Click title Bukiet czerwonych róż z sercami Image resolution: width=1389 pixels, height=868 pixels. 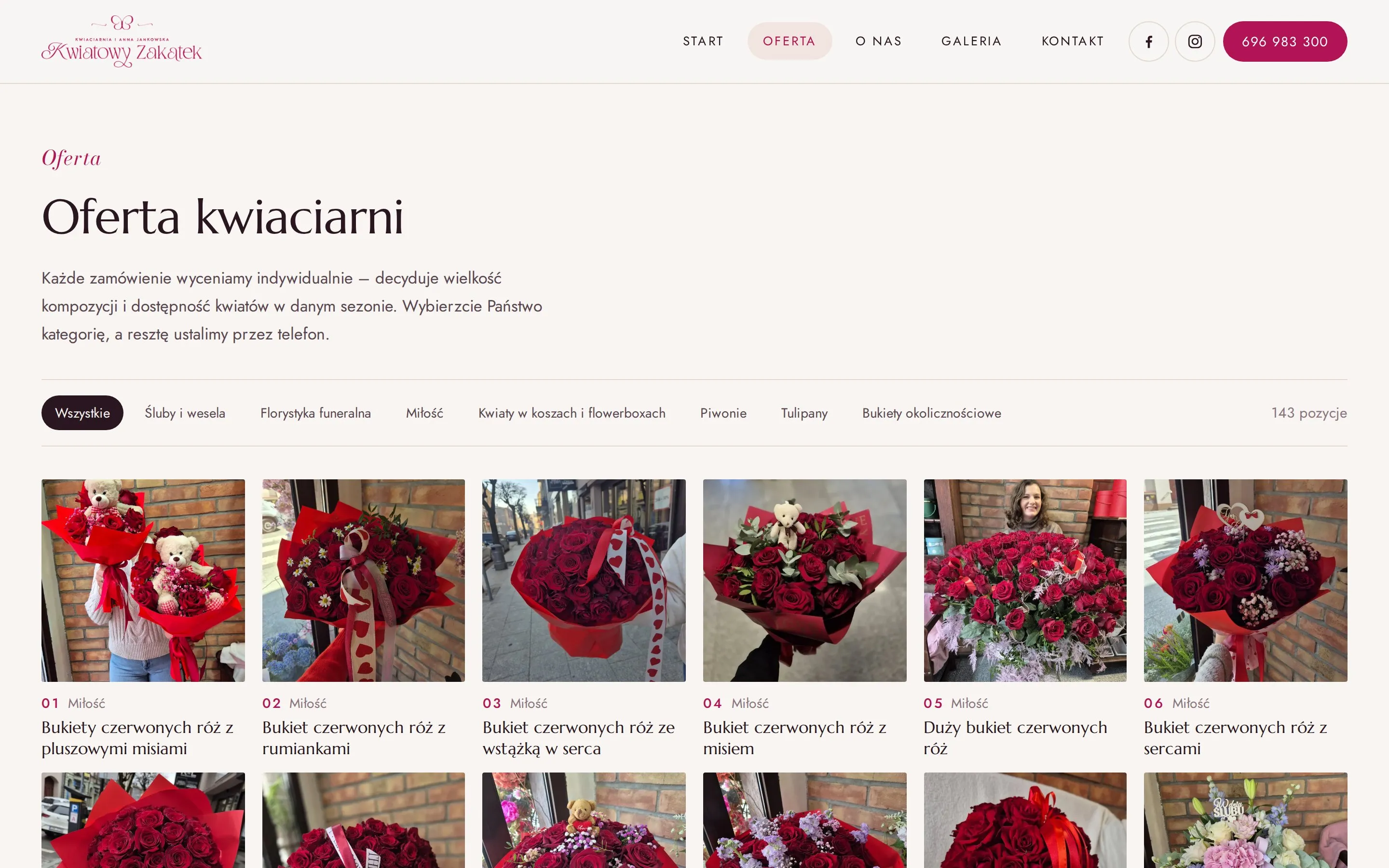click(x=1236, y=738)
